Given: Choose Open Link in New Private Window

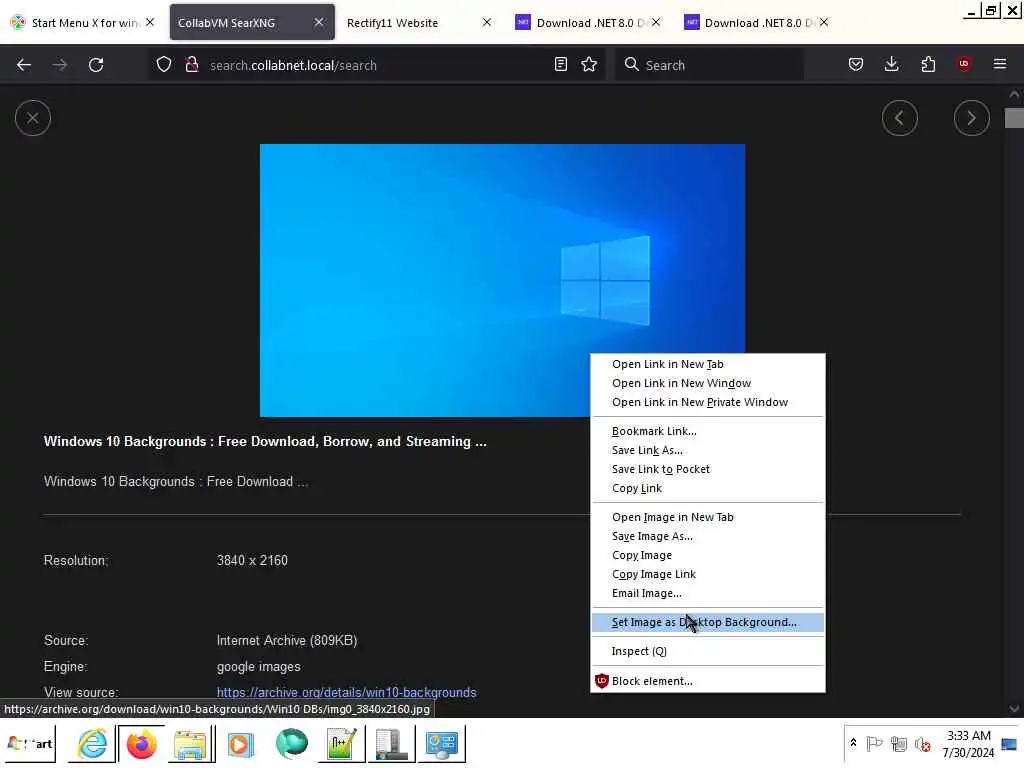Looking at the screenshot, I should [x=707, y=402].
